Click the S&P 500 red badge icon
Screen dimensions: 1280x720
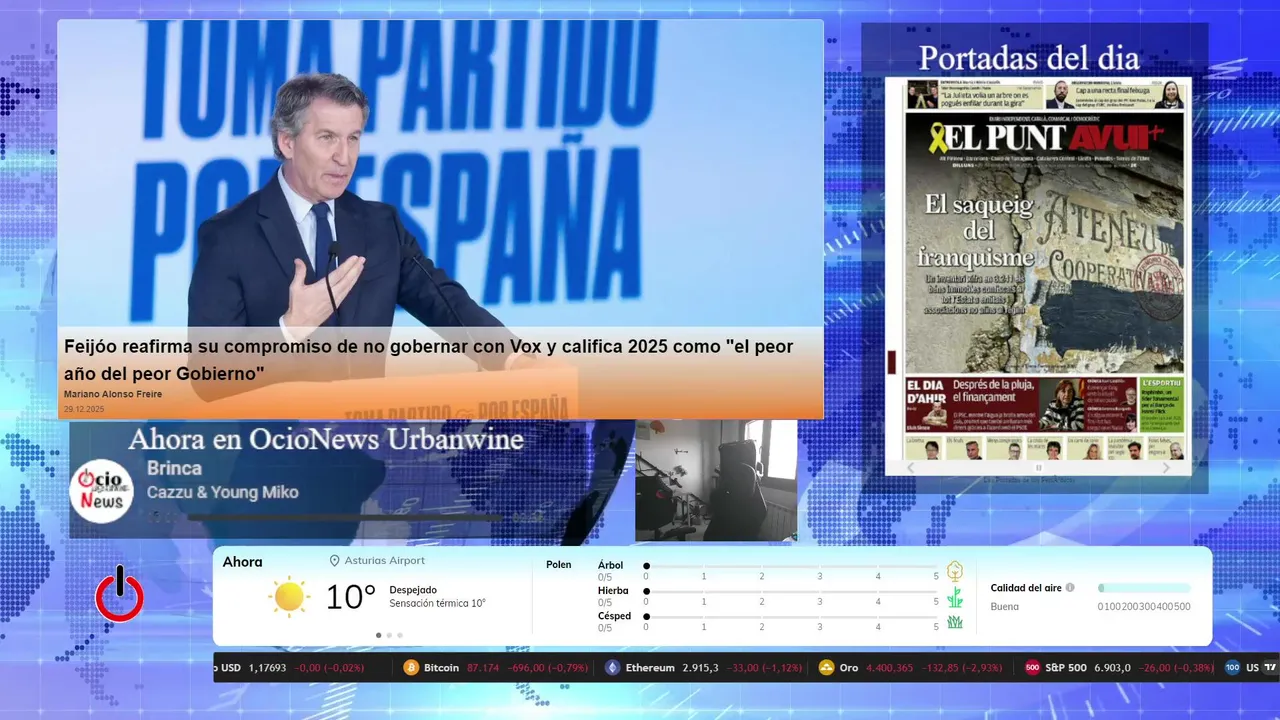point(1032,668)
